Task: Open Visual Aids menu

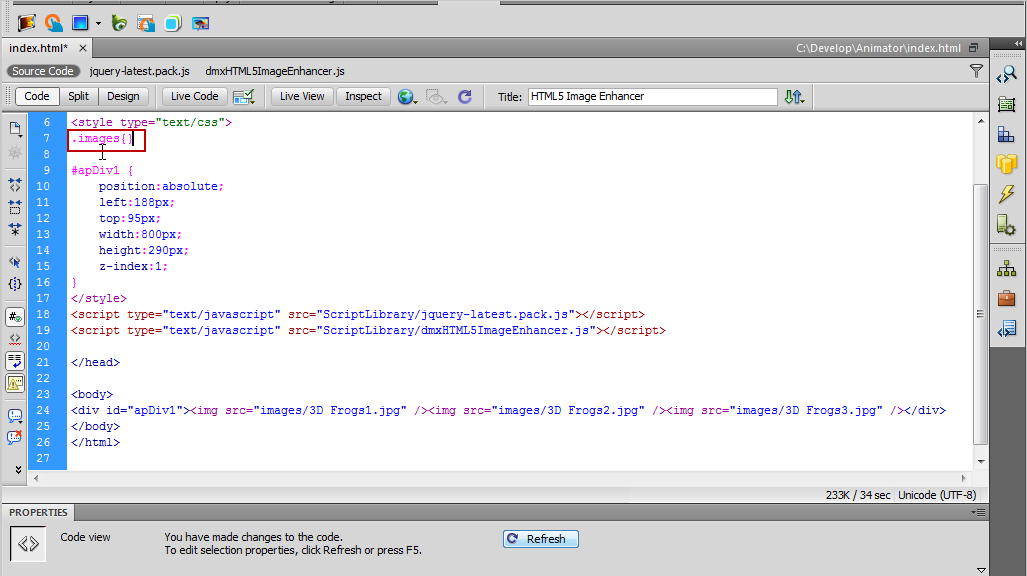Action: 436,97
